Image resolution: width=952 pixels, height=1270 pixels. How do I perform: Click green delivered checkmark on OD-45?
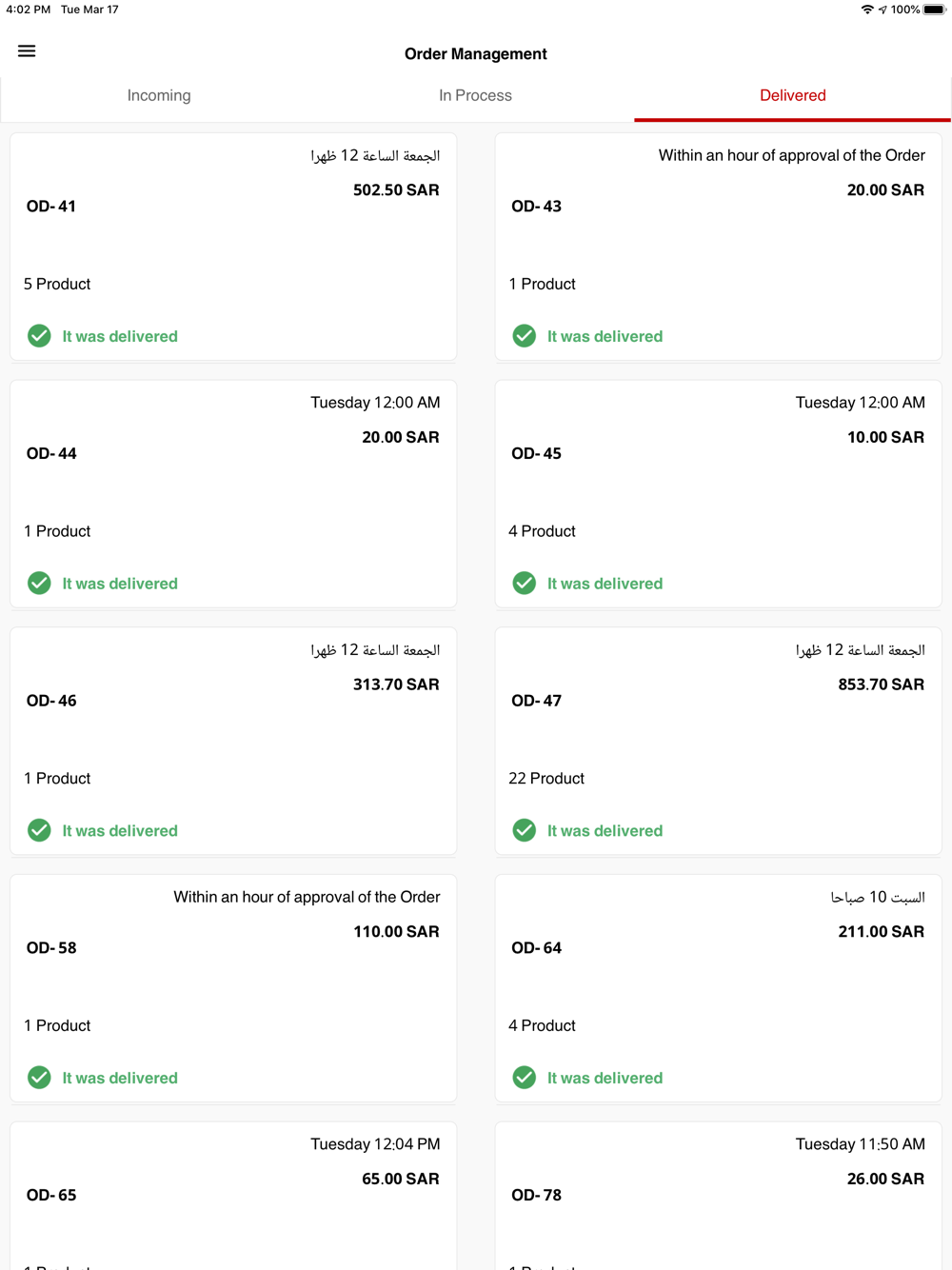point(525,583)
